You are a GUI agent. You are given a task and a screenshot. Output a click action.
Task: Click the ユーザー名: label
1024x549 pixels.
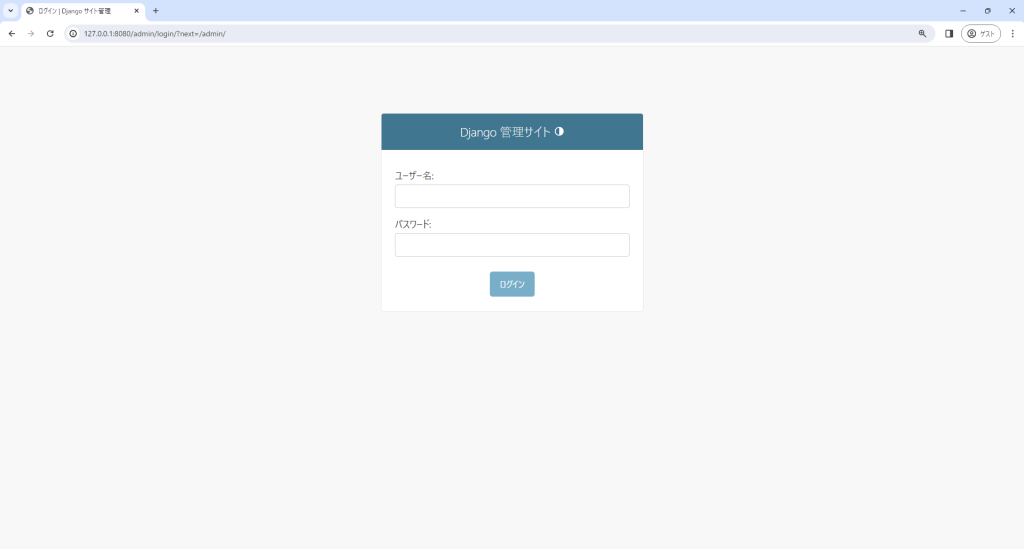coord(414,176)
